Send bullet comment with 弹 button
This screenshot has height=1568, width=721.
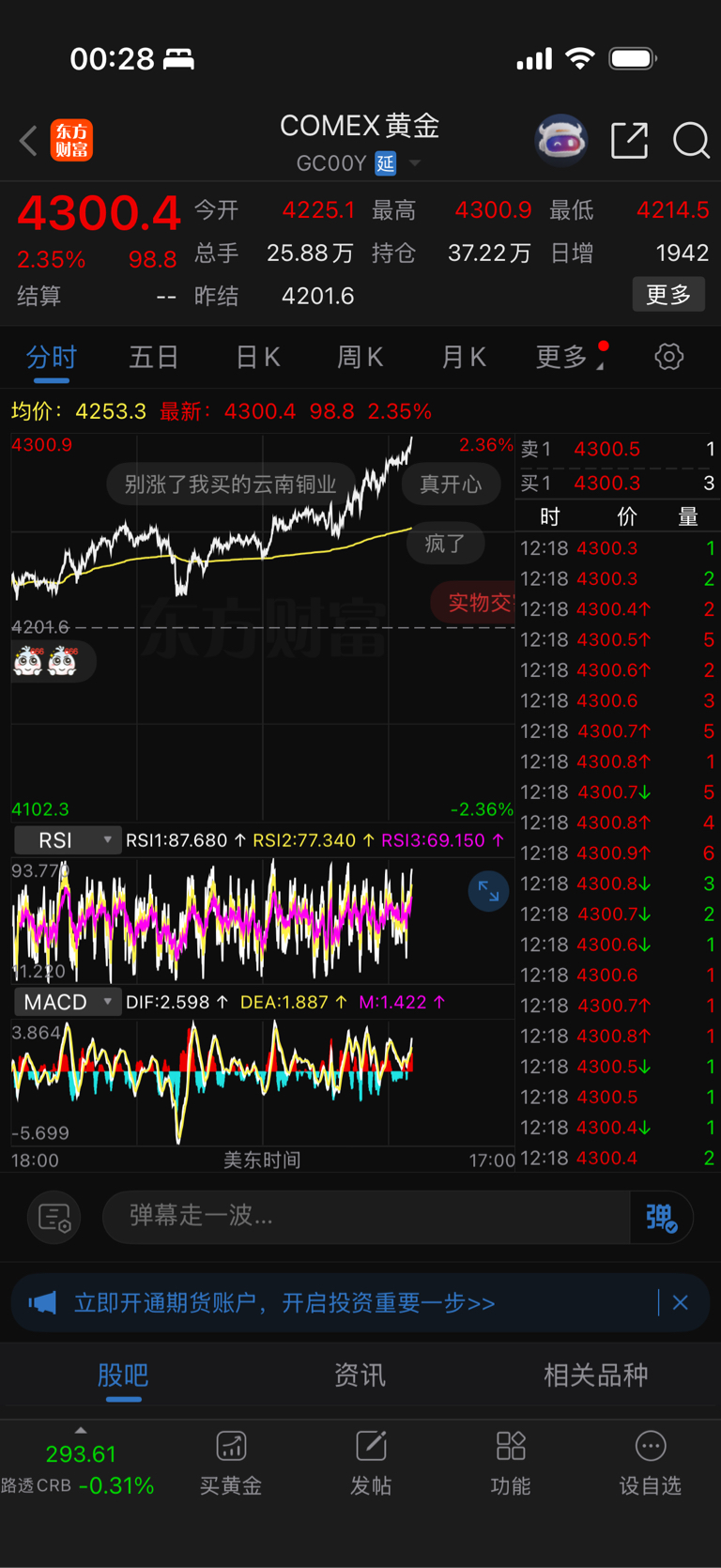coord(661,1218)
